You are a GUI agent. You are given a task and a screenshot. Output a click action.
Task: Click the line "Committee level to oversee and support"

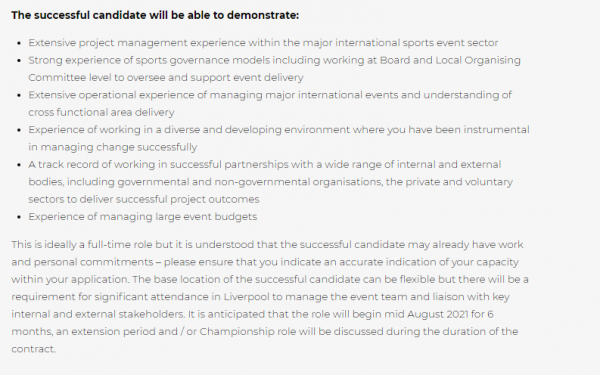(x=166, y=78)
